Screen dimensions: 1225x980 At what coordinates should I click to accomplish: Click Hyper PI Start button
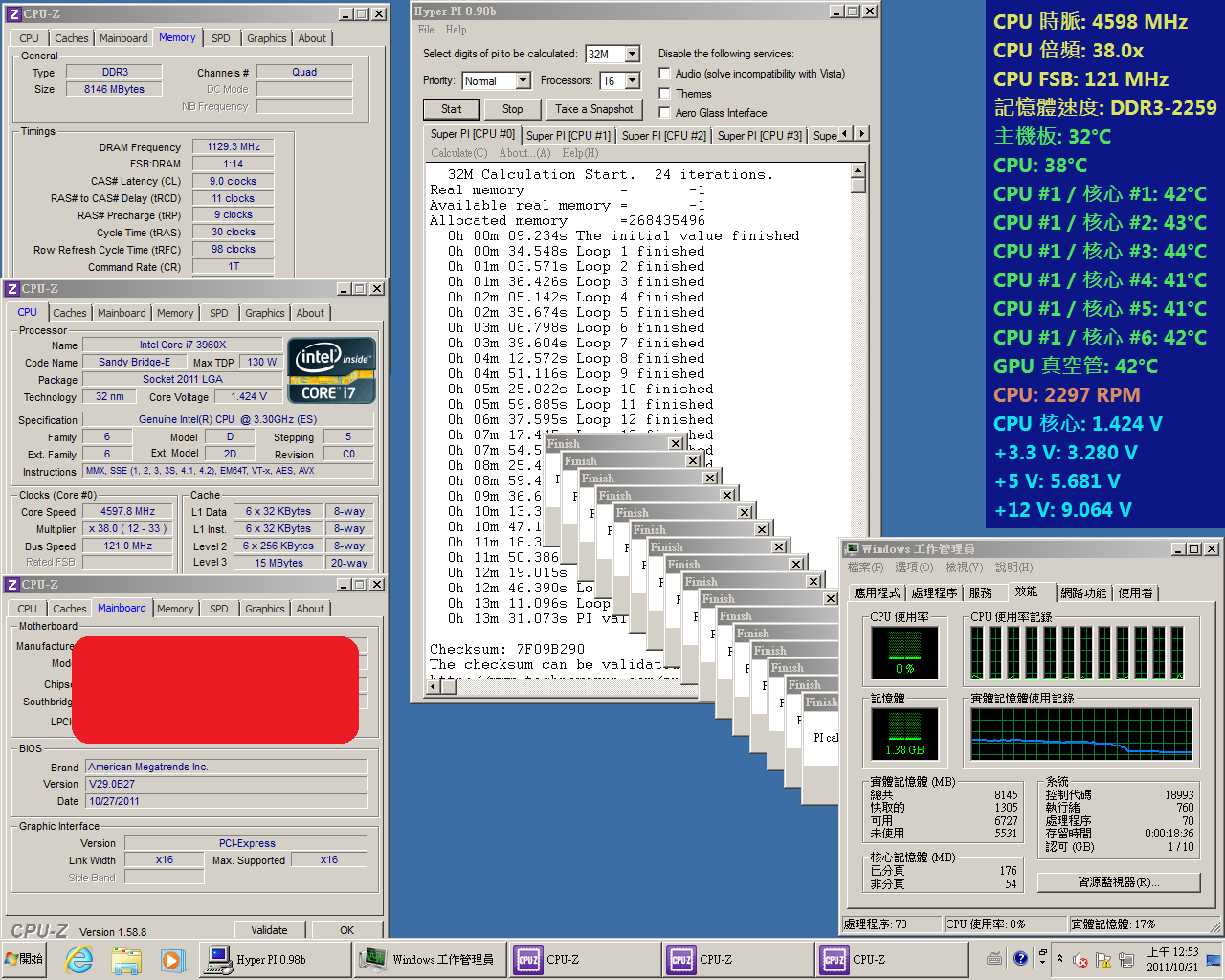452,109
